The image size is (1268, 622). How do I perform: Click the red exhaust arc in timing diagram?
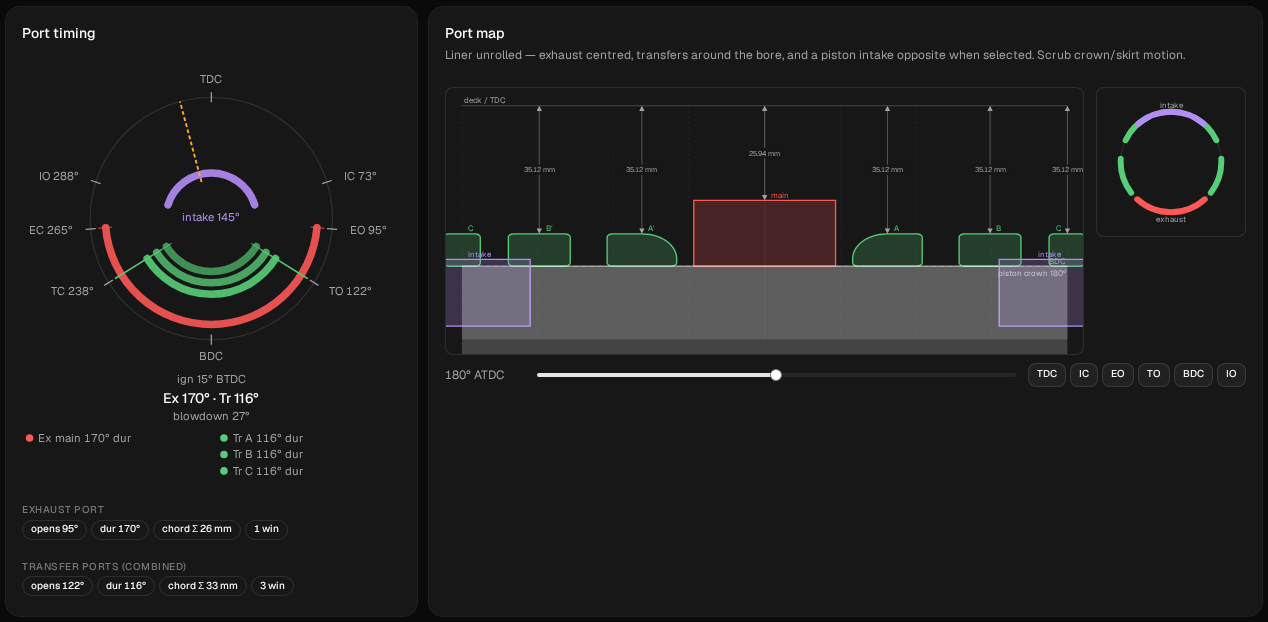pos(211,323)
